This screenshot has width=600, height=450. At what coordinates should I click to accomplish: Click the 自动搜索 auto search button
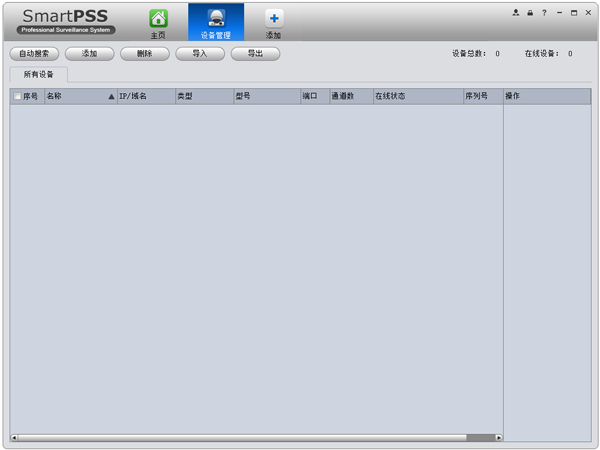pyautogui.click(x=34, y=54)
